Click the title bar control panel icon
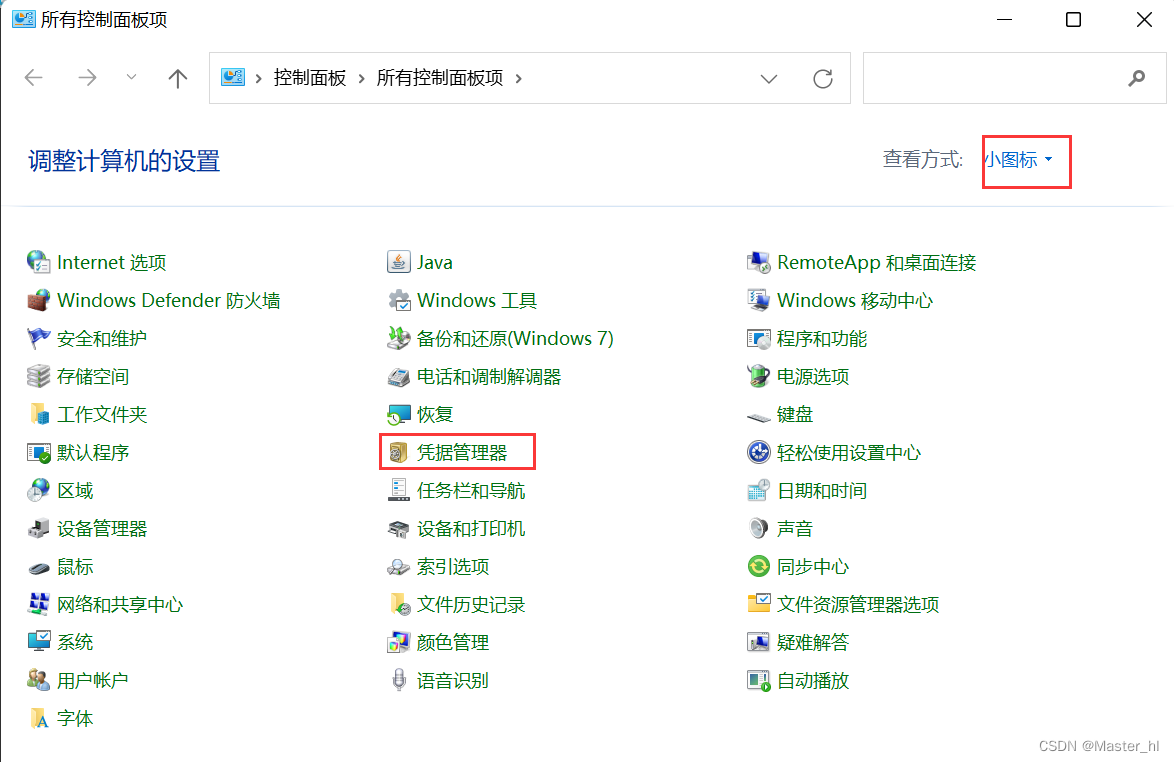The image size is (1174, 762). (x=23, y=19)
